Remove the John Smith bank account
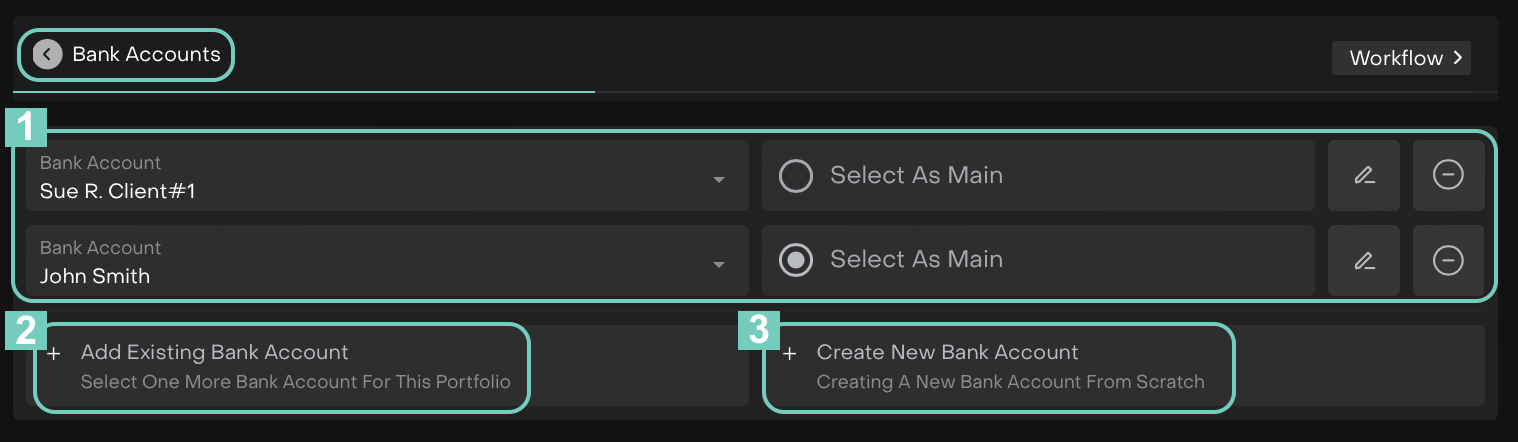 pyautogui.click(x=1448, y=261)
